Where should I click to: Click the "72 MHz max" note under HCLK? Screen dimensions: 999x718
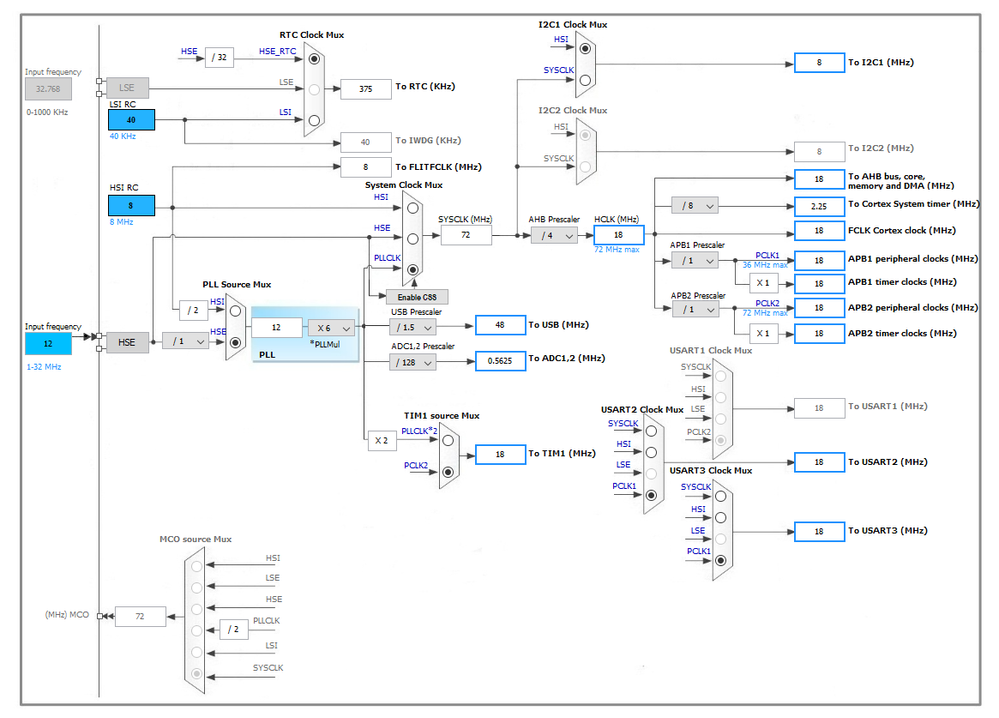(617, 250)
